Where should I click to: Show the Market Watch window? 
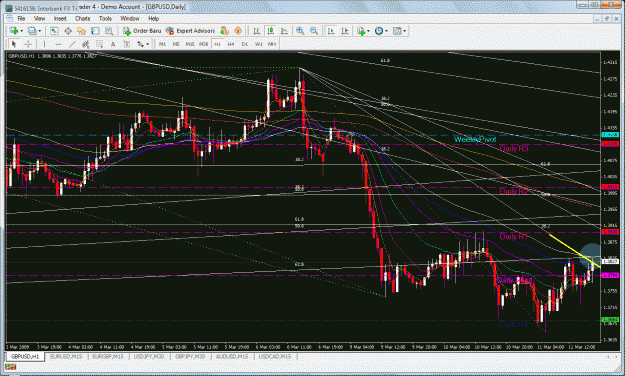click(x=54, y=31)
